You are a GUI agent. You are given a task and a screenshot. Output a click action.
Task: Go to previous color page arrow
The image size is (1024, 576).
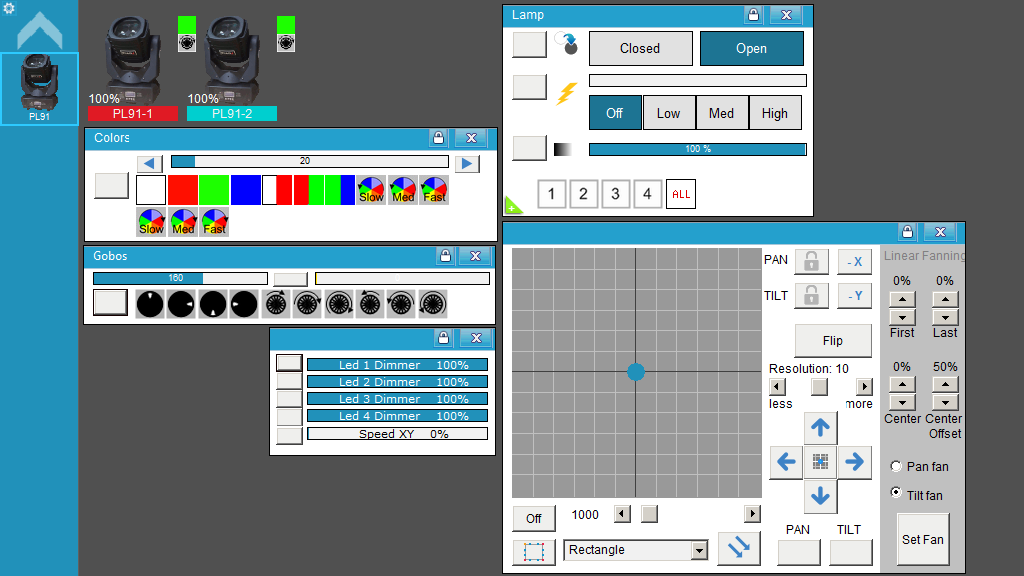pos(150,163)
